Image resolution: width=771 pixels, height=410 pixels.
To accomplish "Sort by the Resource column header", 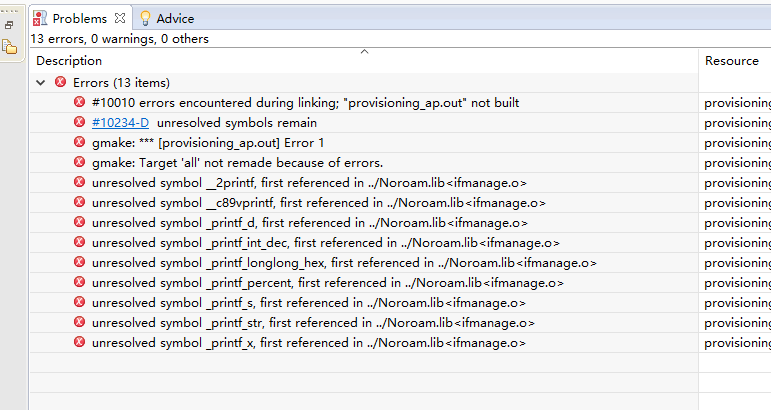I will [x=731, y=61].
